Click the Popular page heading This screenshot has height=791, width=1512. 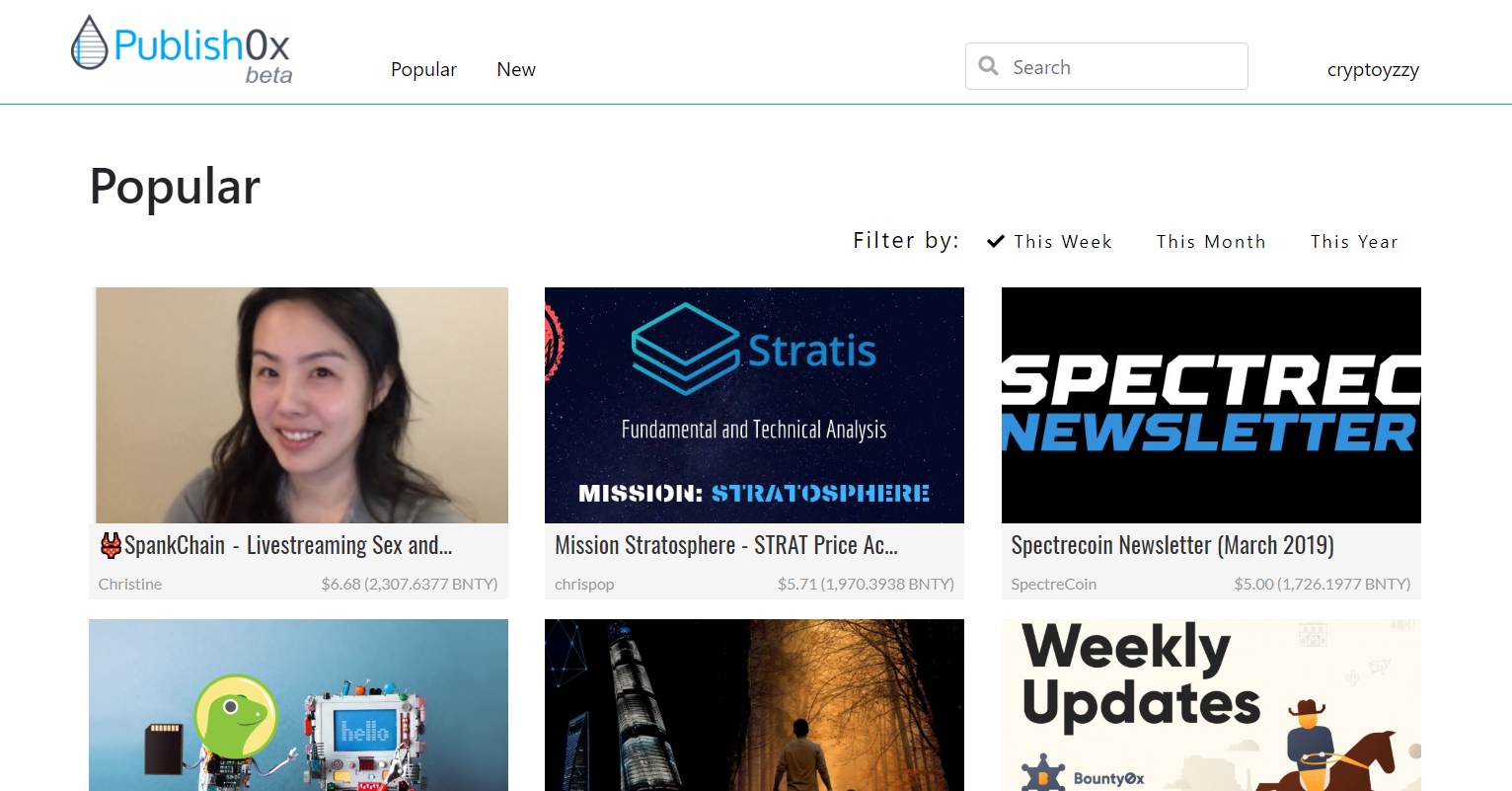click(175, 187)
